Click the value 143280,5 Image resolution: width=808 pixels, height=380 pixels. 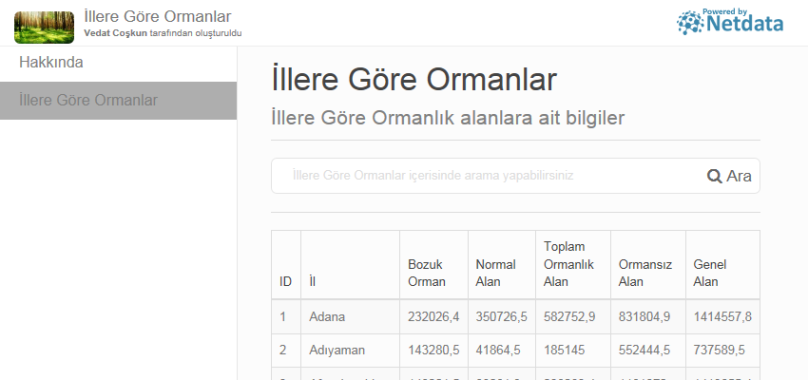433,350
